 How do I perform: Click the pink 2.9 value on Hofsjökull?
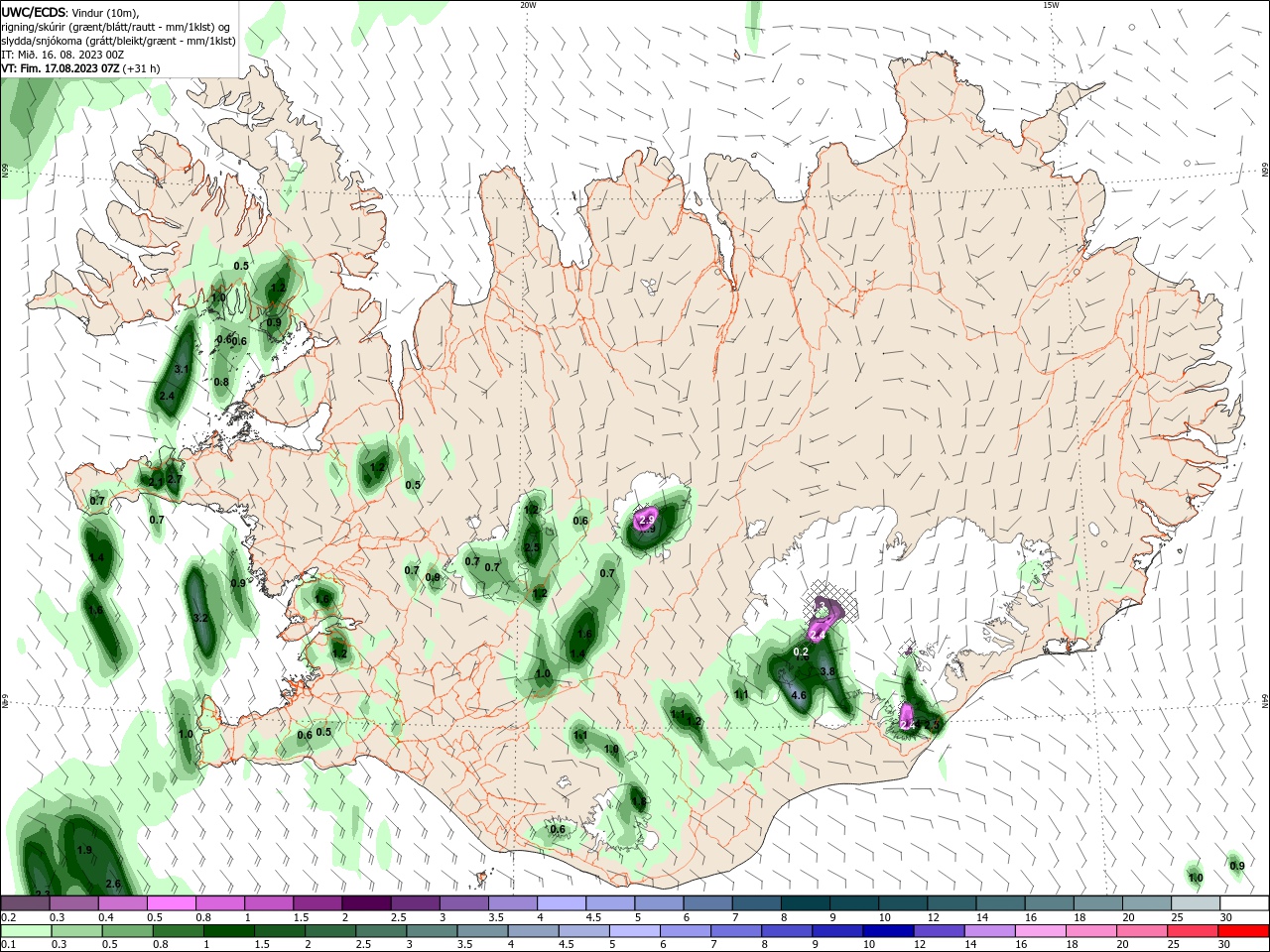648,520
